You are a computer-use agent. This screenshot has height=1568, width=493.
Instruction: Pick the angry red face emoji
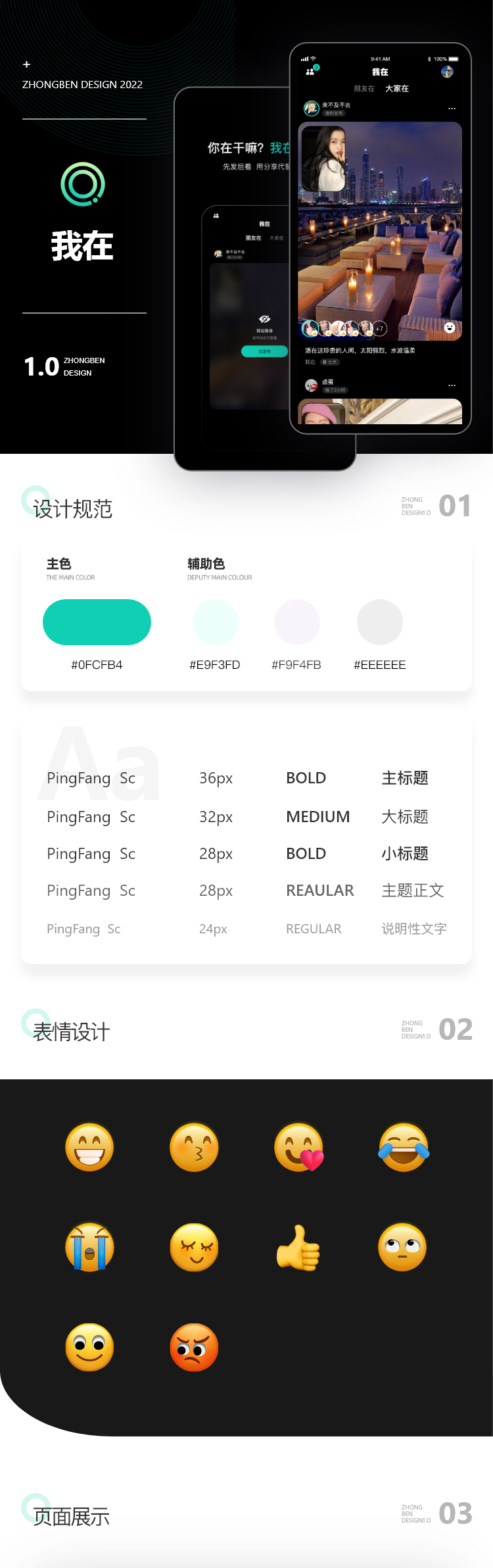click(x=194, y=1348)
